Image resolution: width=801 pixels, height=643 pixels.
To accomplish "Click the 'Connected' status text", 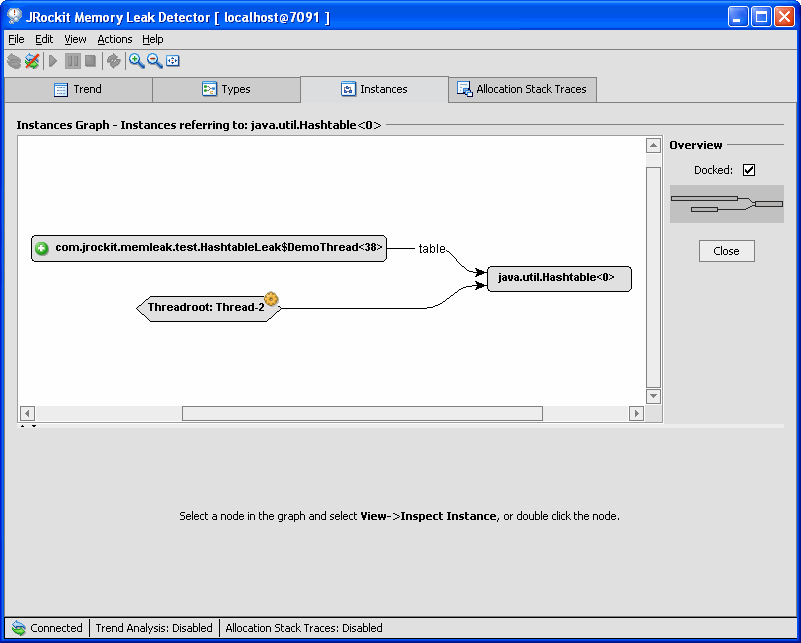I will point(56,628).
